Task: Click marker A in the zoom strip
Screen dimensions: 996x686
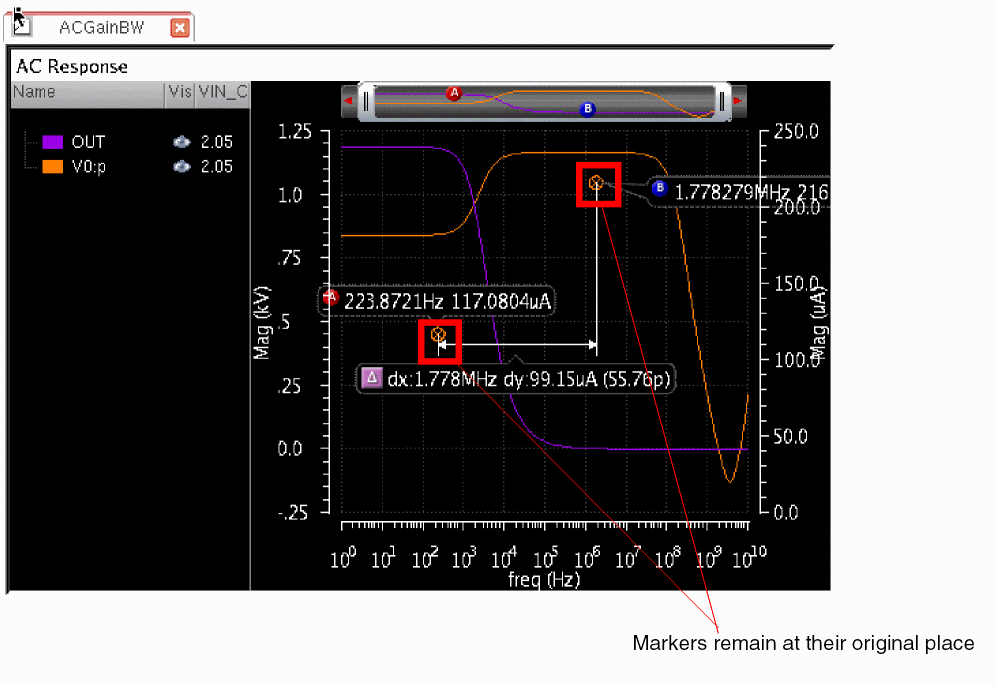Action: click(x=454, y=93)
